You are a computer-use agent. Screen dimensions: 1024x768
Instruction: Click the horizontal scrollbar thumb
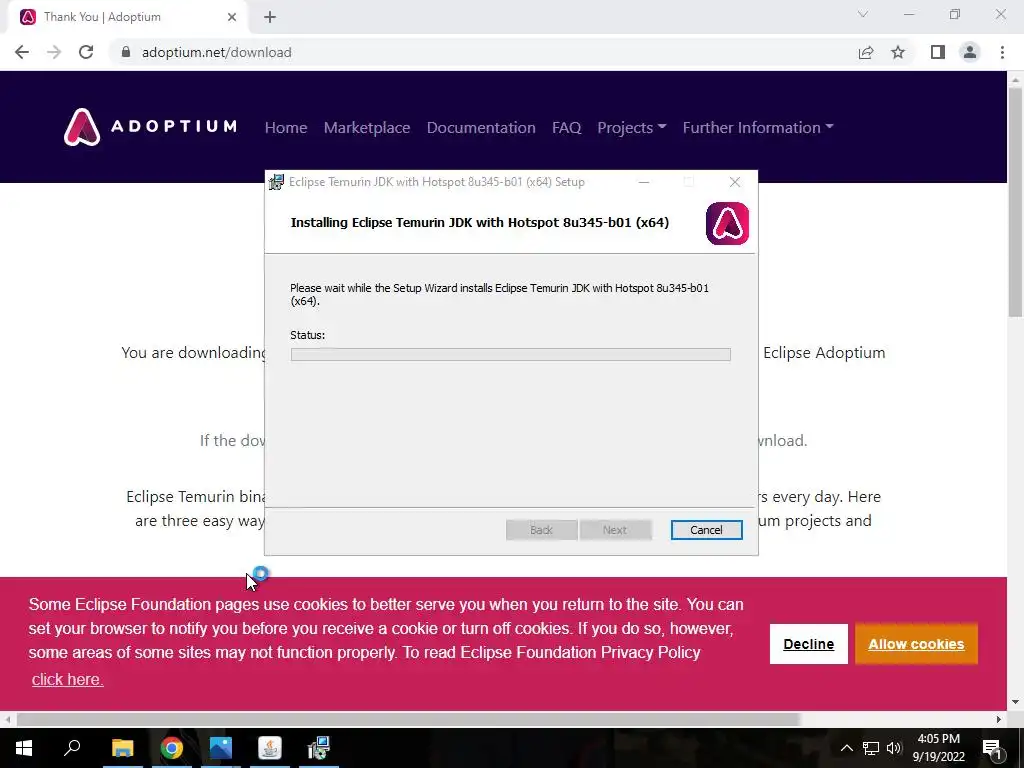(408, 719)
